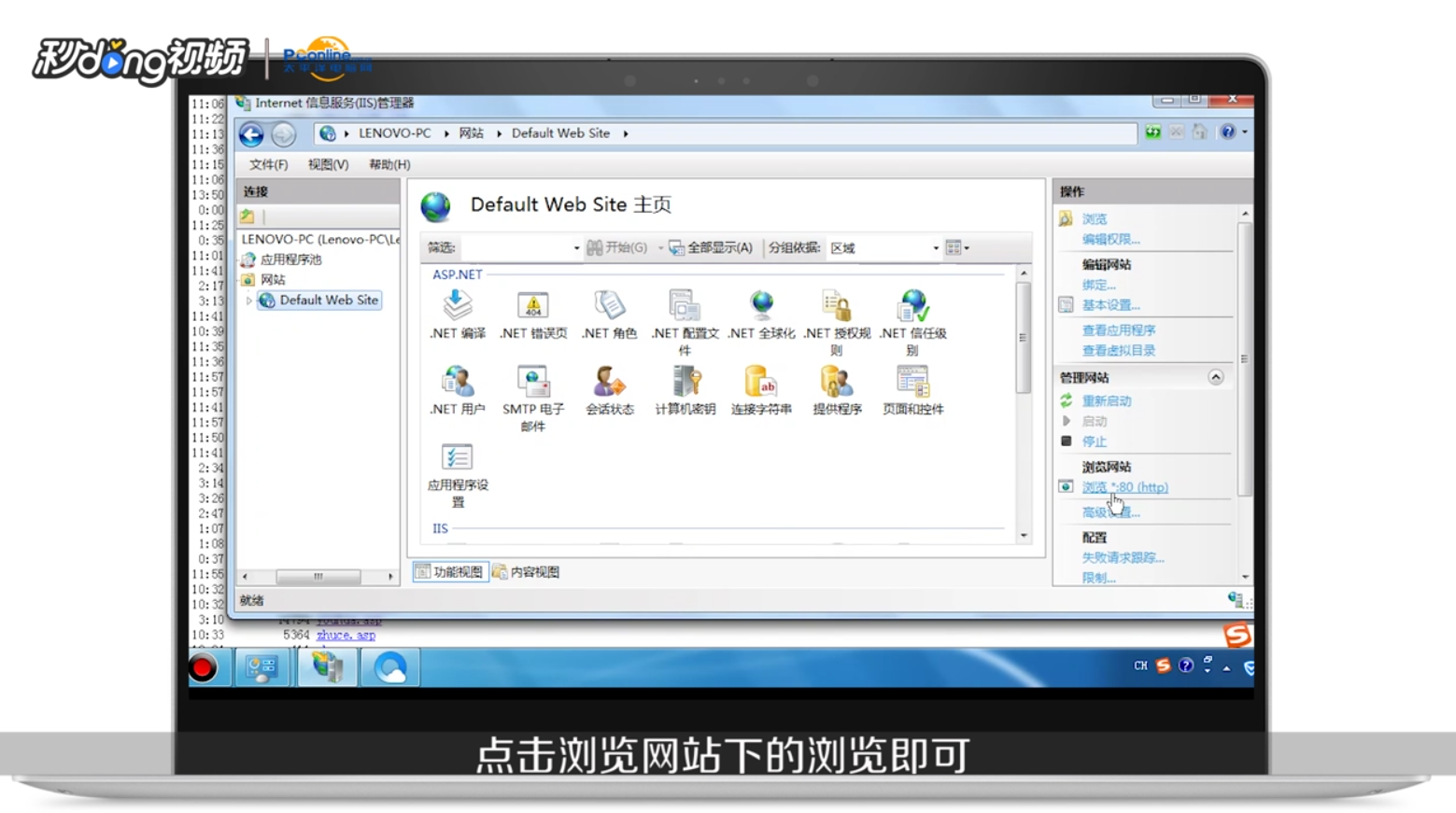
Task: Open the 开始(G) dropdown arrow
Action: tap(660, 248)
